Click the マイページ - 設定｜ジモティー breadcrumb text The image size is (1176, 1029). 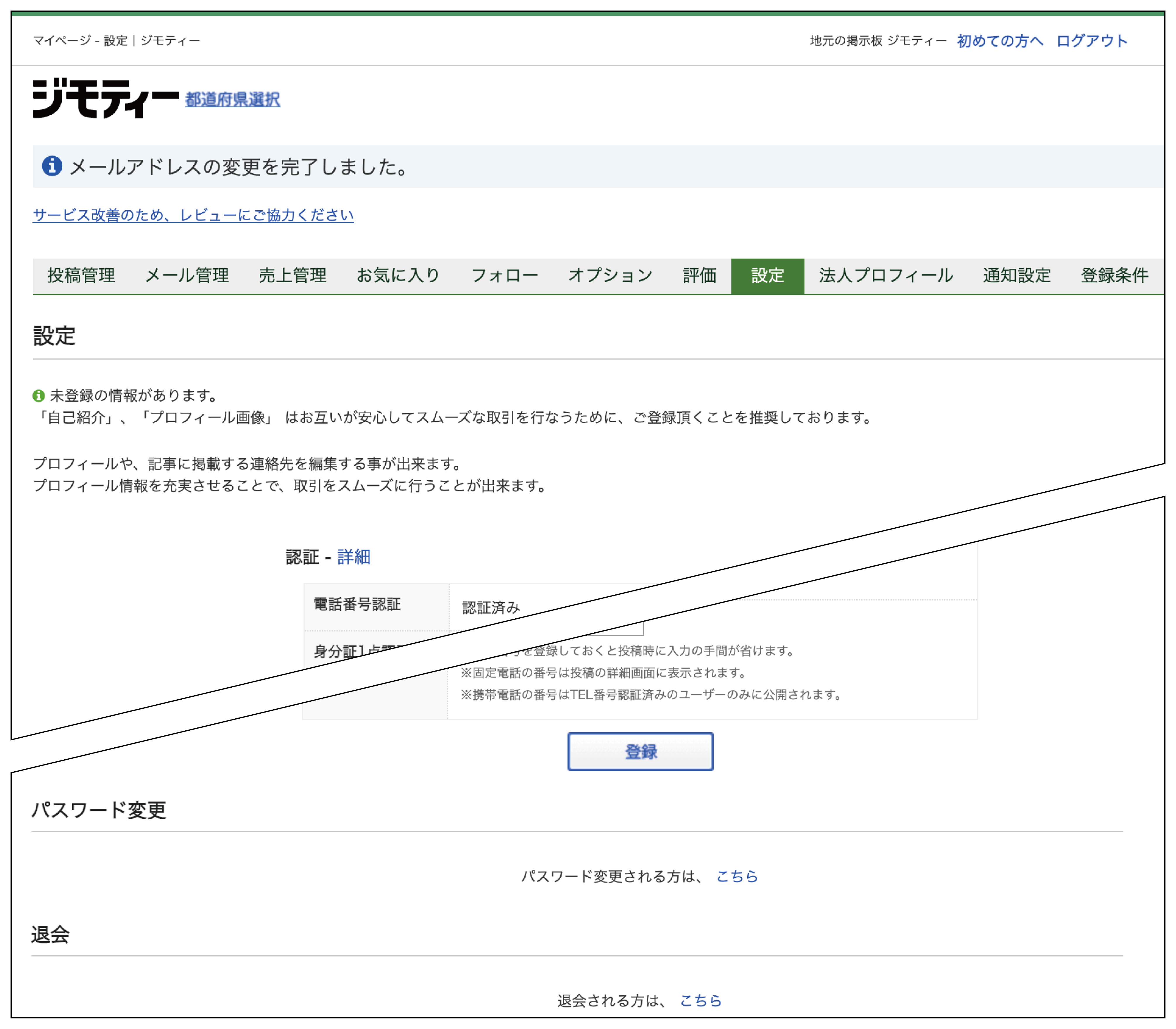coord(117,41)
